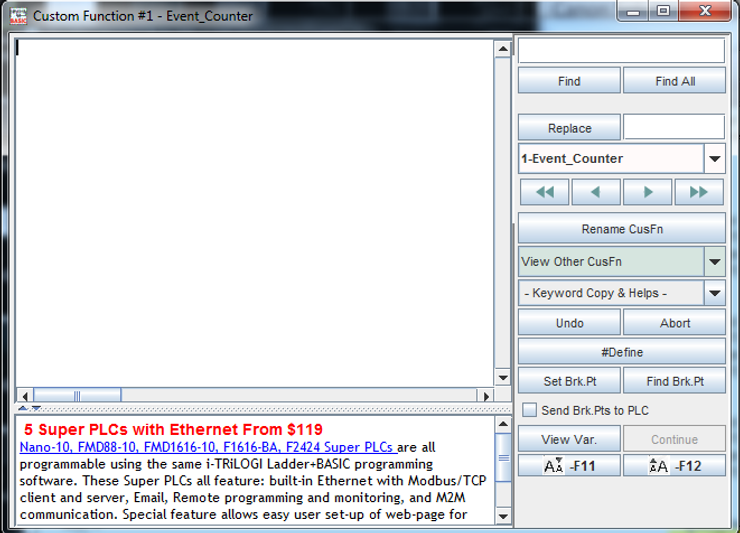
Task: Click the search text input field
Action: 622,51
